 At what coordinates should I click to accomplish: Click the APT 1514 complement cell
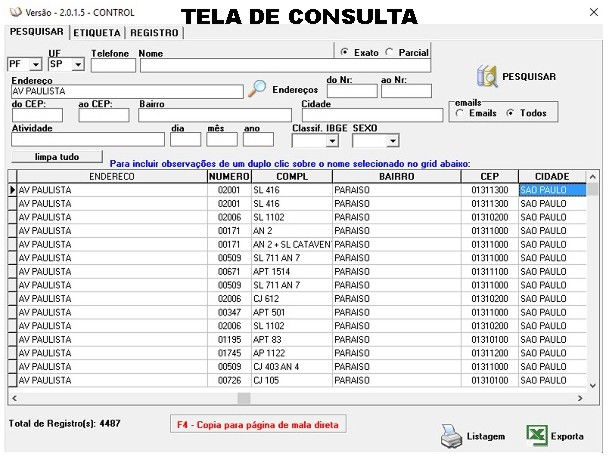click(x=292, y=272)
